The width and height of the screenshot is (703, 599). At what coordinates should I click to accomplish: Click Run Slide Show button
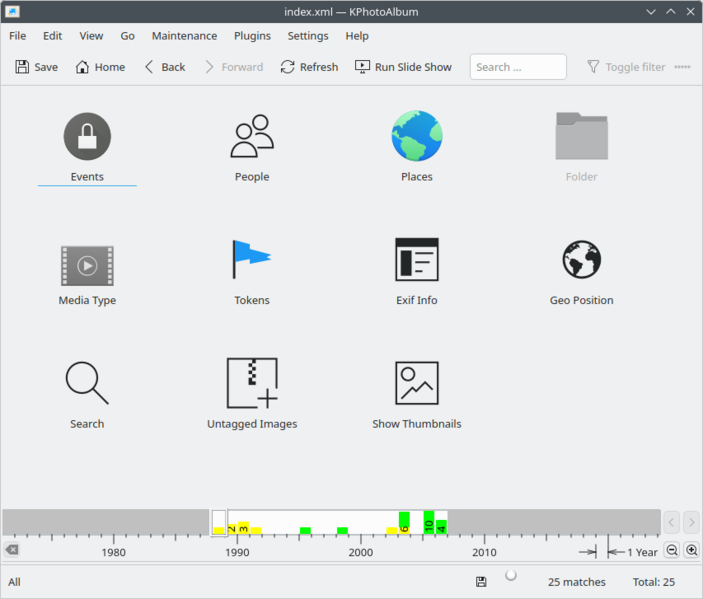click(403, 67)
